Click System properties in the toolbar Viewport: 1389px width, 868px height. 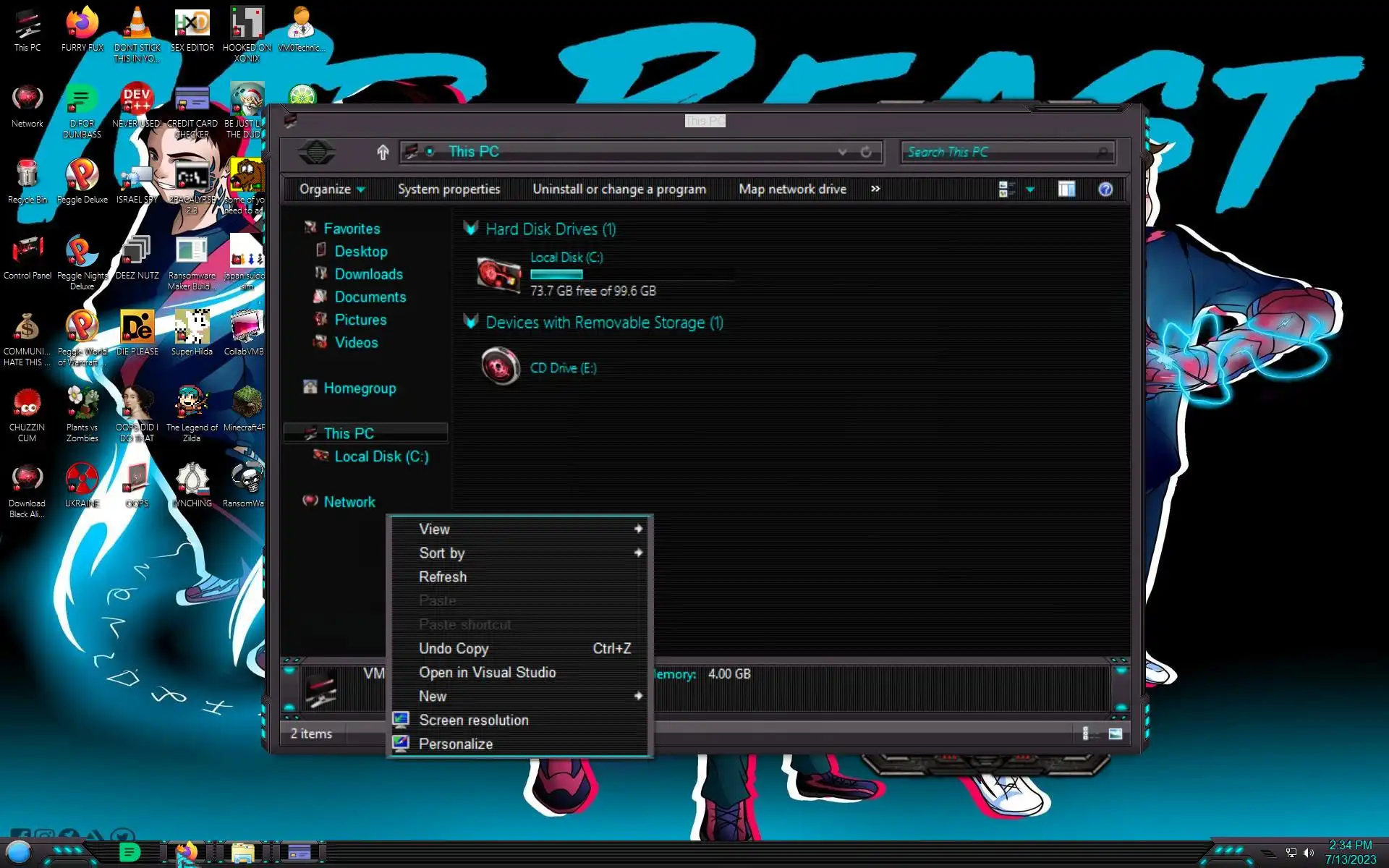coord(449,190)
